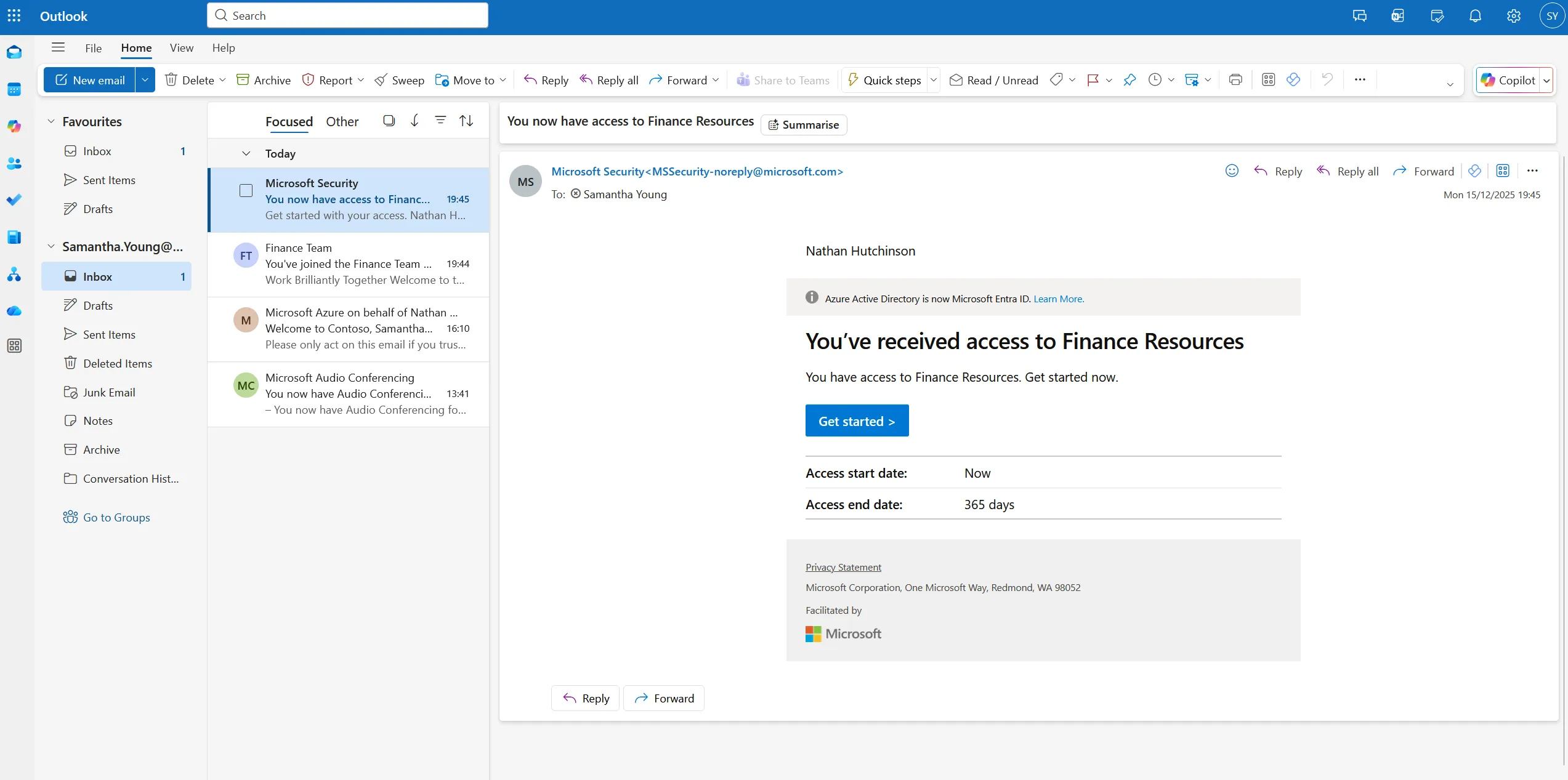The image size is (1568, 780).
Task: Open the Learn More link
Action: click(1059, 299)
